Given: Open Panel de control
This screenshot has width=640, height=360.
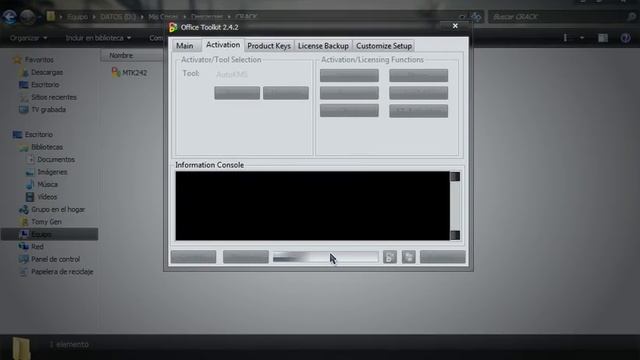Looking at the screenshot, I should 56,259.
